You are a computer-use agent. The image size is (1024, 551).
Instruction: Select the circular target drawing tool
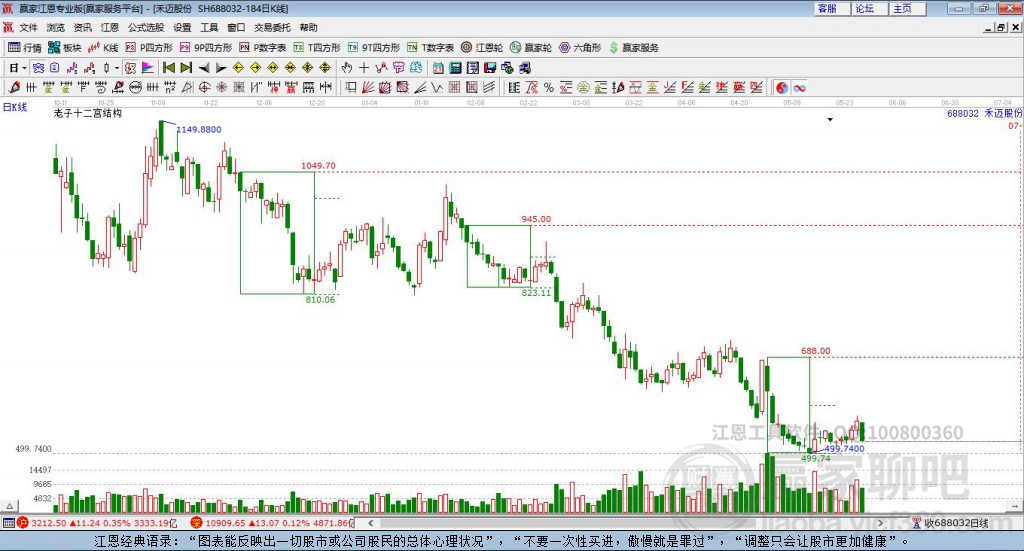point(204,87)
